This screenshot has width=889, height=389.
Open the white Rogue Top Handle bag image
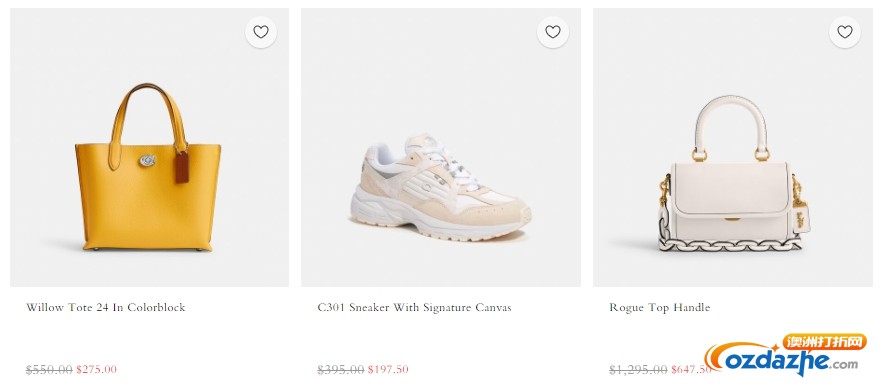(733, 147)
